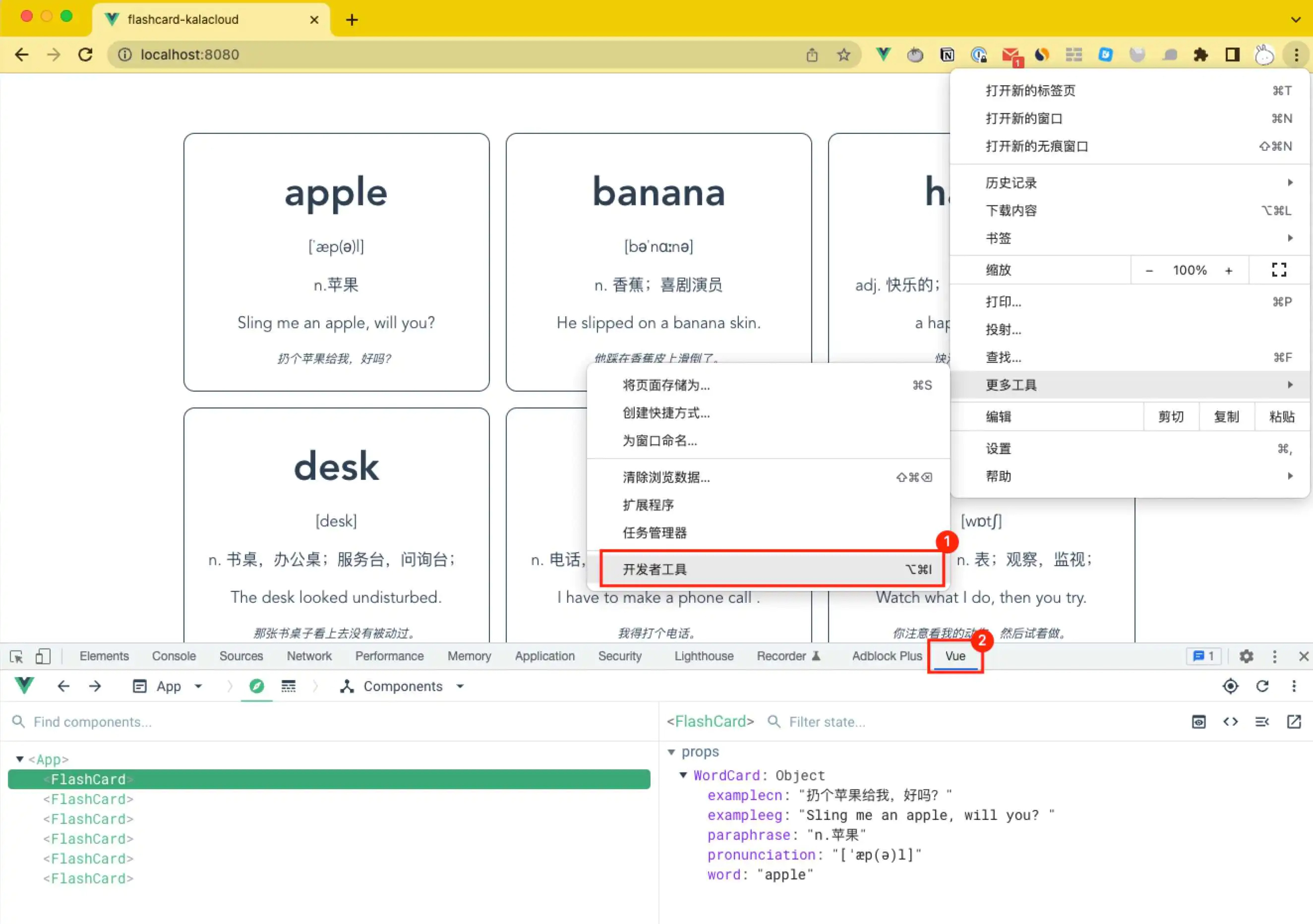
Task: Click 更多工具 in the Chrome menu
Action: [x=1011, y=385]
